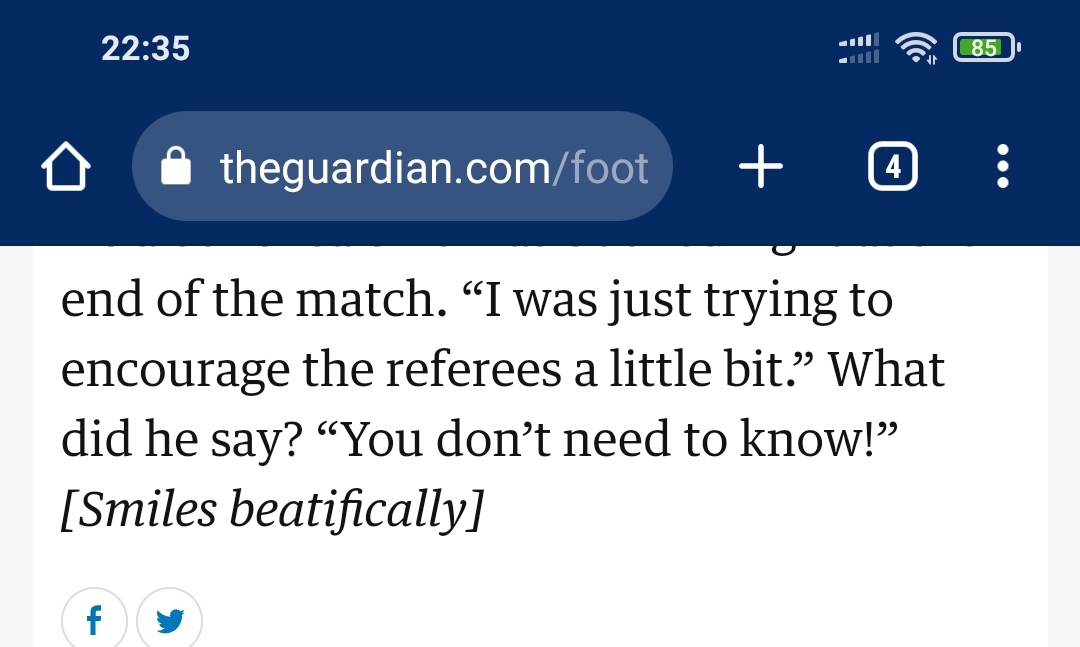
Task: Share article via Facebook icon
Action: click(94, 619)
